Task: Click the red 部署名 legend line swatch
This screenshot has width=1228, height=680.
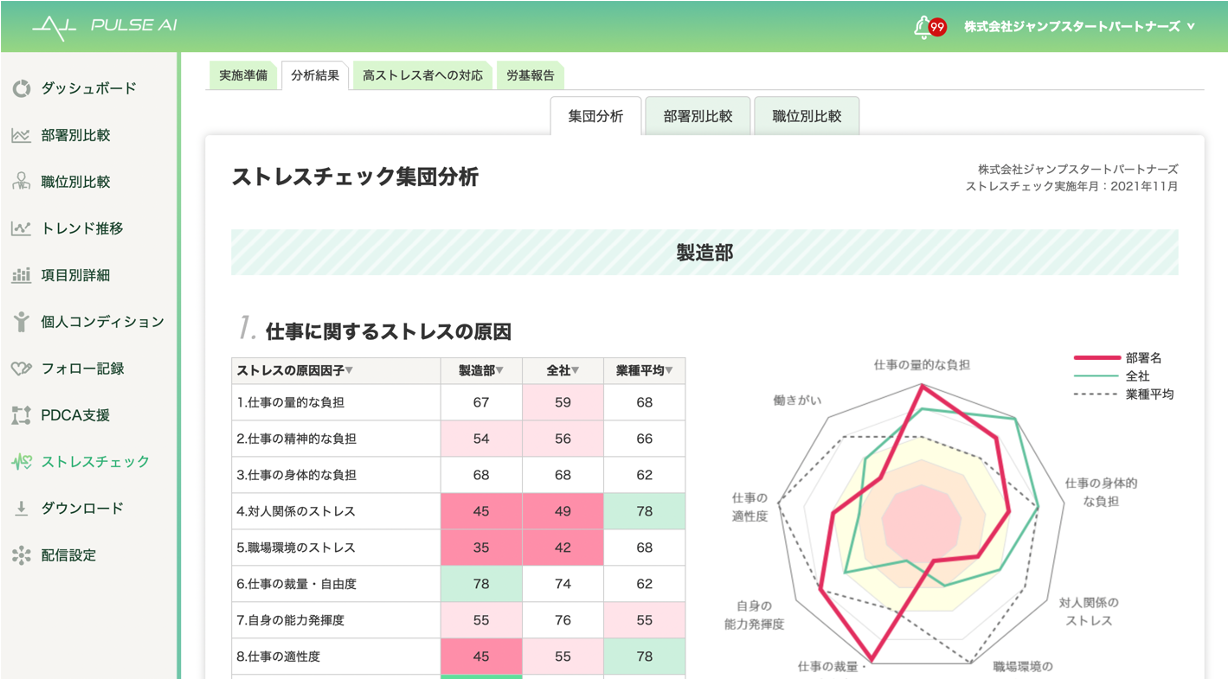Action: (1096, 357)
